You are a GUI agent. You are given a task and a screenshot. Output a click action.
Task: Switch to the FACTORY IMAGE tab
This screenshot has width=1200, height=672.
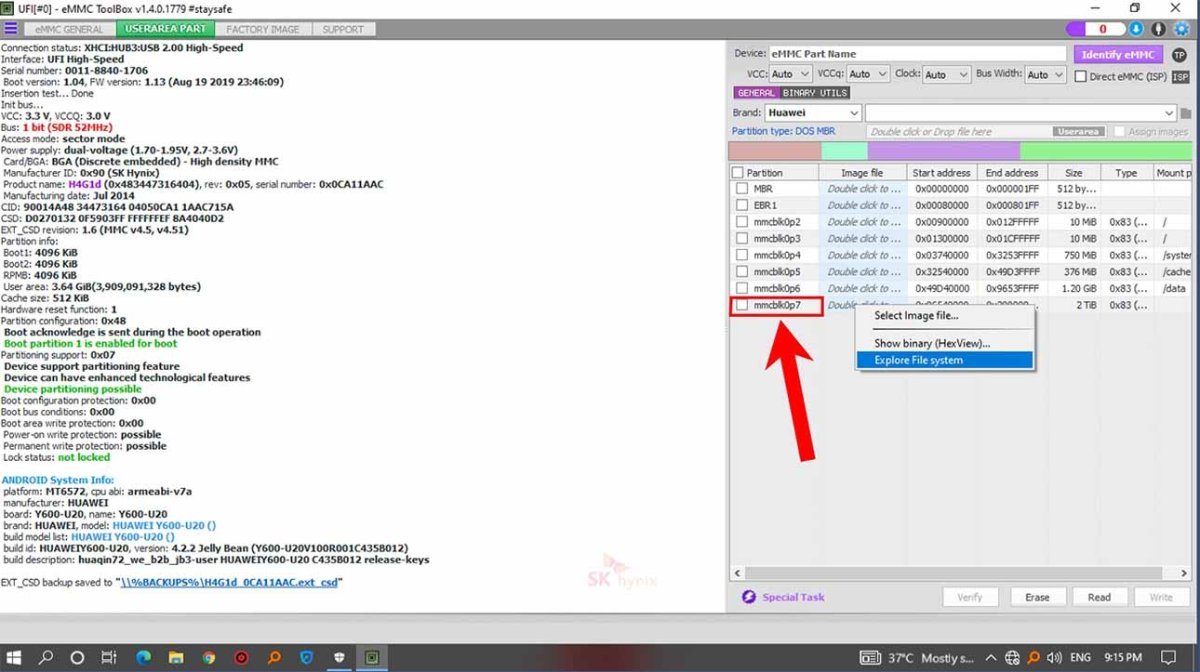coord(263,29)
